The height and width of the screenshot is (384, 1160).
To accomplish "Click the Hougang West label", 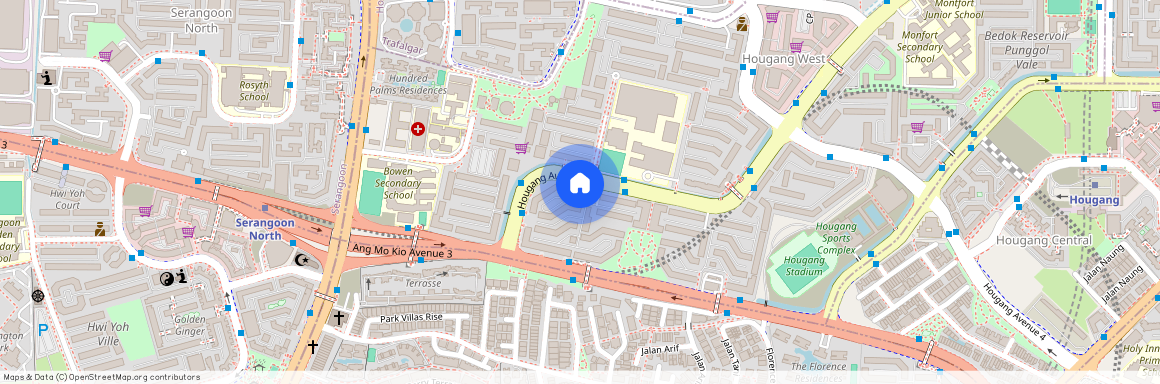I will click(783, 58).
